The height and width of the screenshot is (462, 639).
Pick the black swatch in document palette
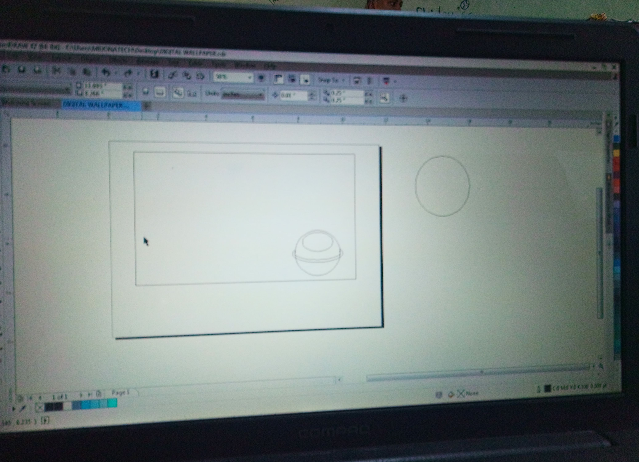(x=50, y=406)
